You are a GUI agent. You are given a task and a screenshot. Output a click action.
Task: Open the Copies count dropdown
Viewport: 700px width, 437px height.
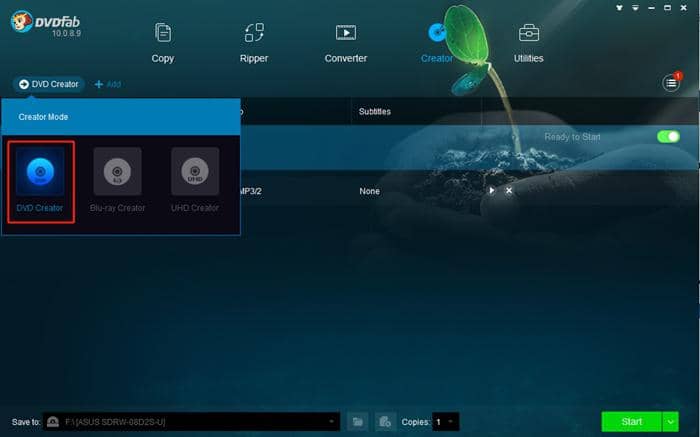[446, 421]
